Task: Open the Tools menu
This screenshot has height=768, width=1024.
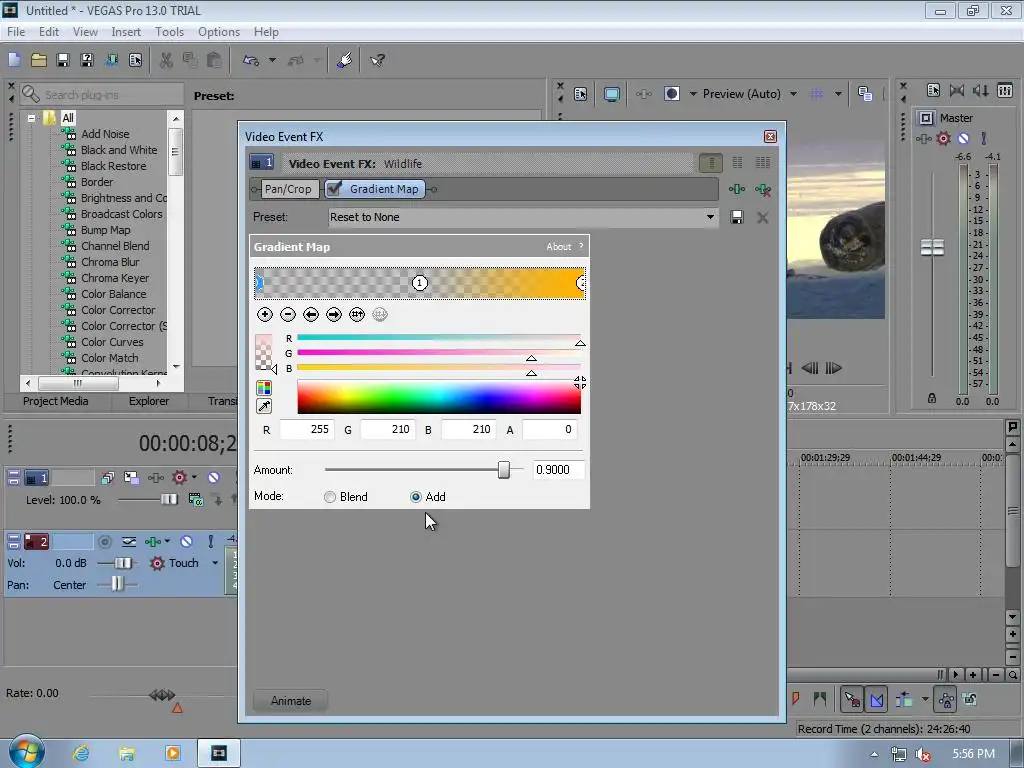Action: (x=169, y=31)
